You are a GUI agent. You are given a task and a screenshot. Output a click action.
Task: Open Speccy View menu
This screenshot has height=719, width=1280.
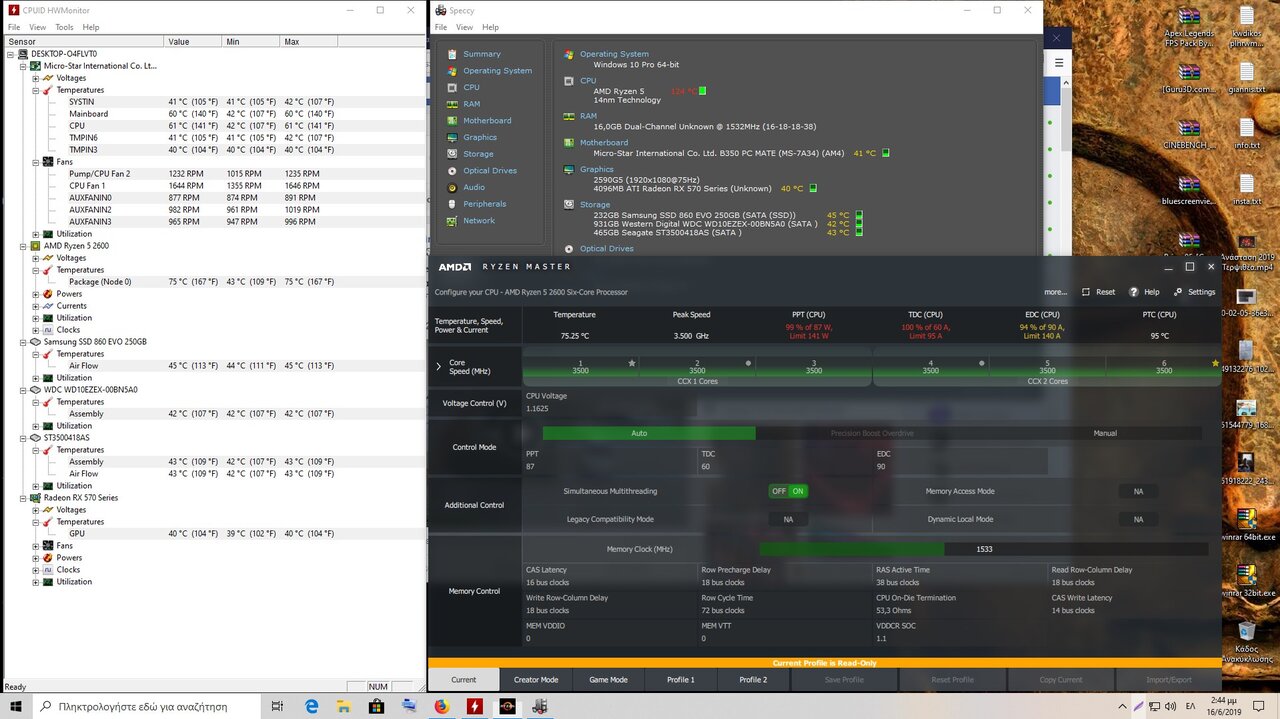tap(464, 27)
